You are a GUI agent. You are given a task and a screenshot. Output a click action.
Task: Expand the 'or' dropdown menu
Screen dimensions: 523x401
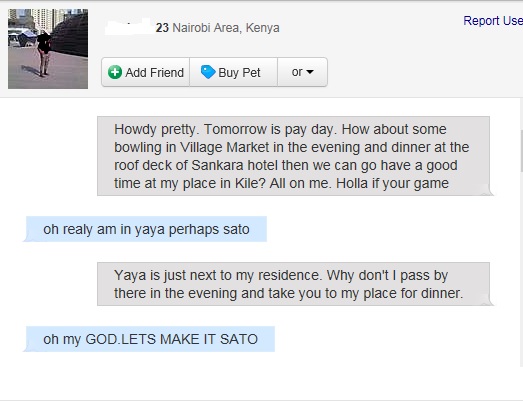click(303, 72)
